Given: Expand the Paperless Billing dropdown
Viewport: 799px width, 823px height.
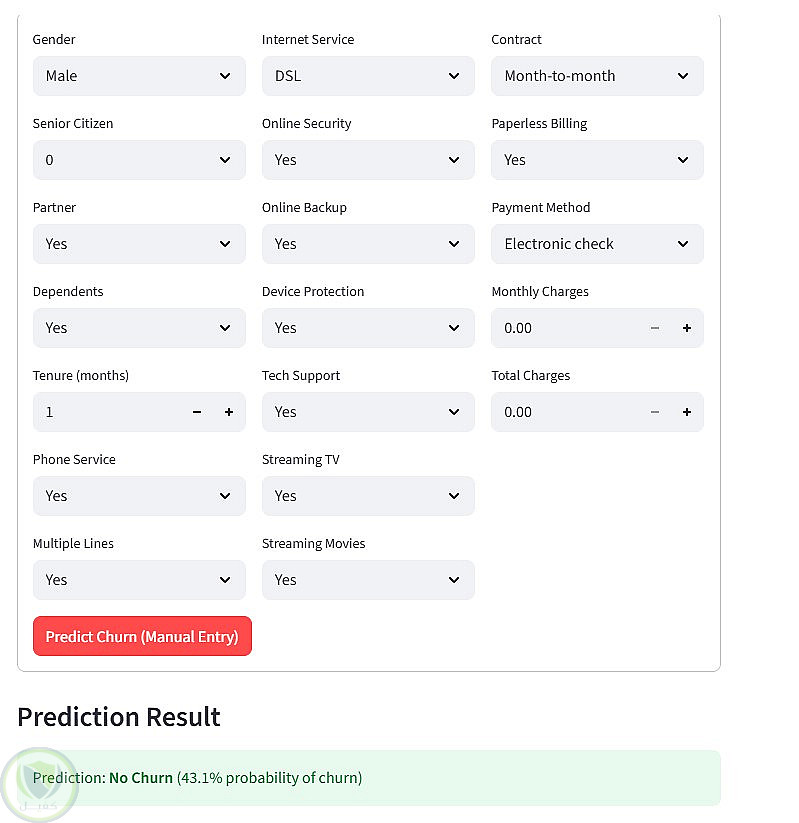Looking at the screenshot, I should [597, 160].
